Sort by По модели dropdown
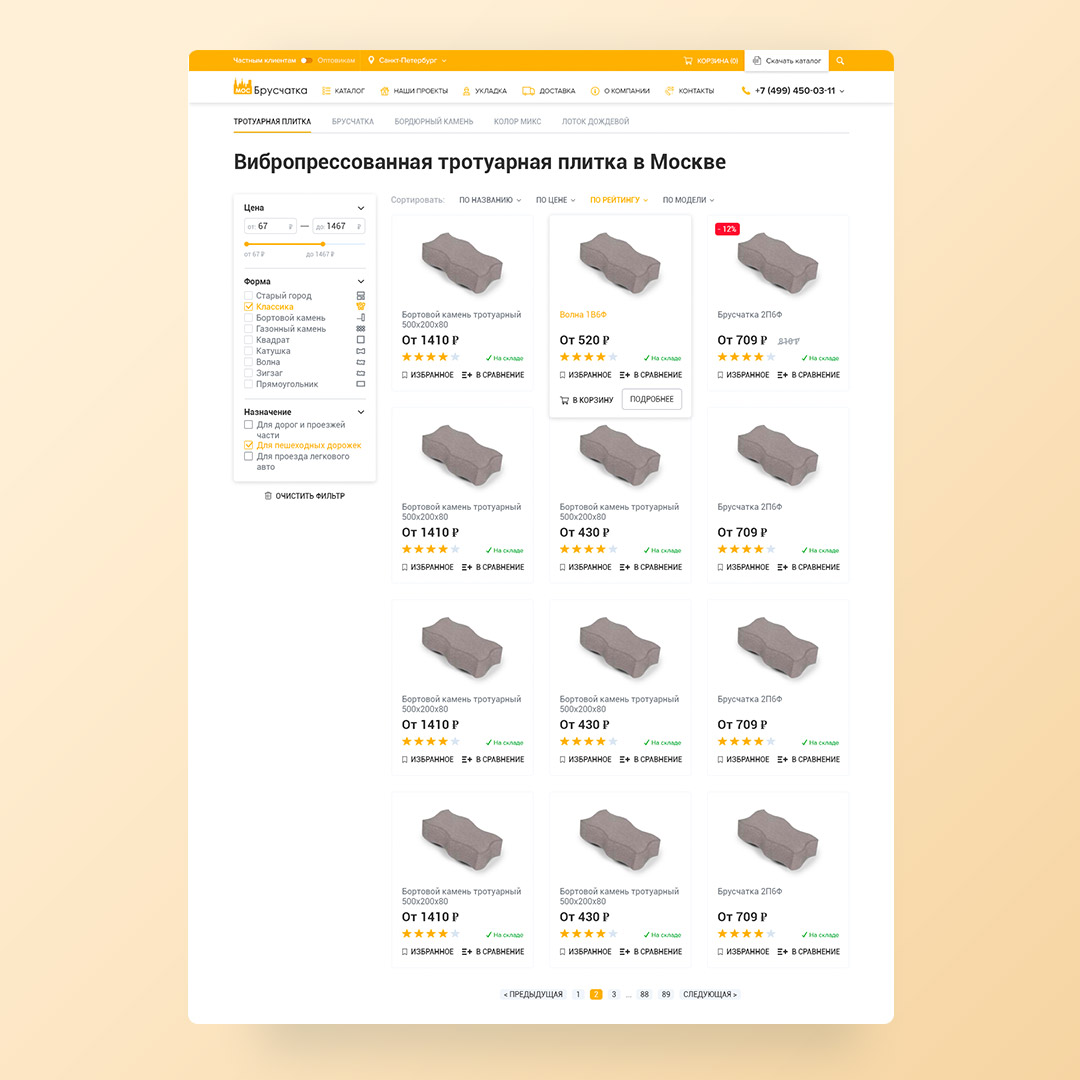1080x1080 pixels. [x=688, y=200]
